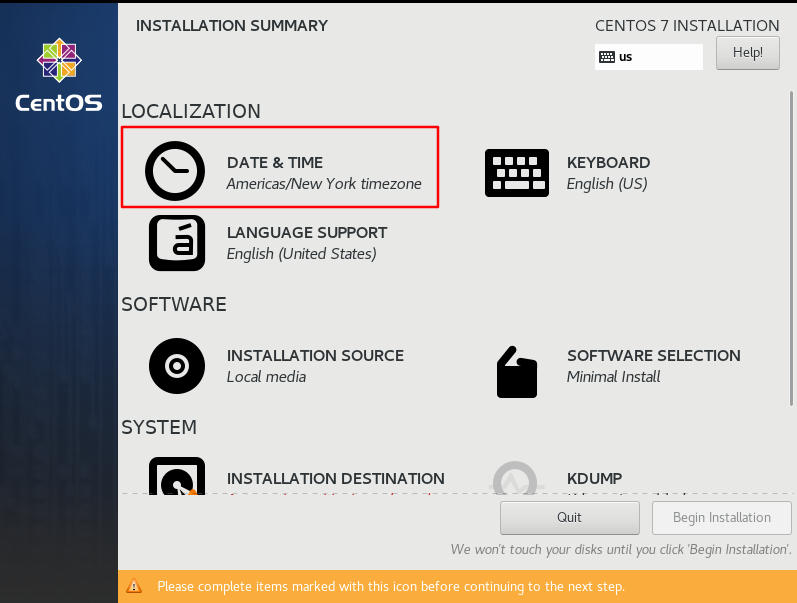Screen dimensions: 797x603
Task: Open SOFTWARE SELECTION label
Action: [x=654, y=356]
